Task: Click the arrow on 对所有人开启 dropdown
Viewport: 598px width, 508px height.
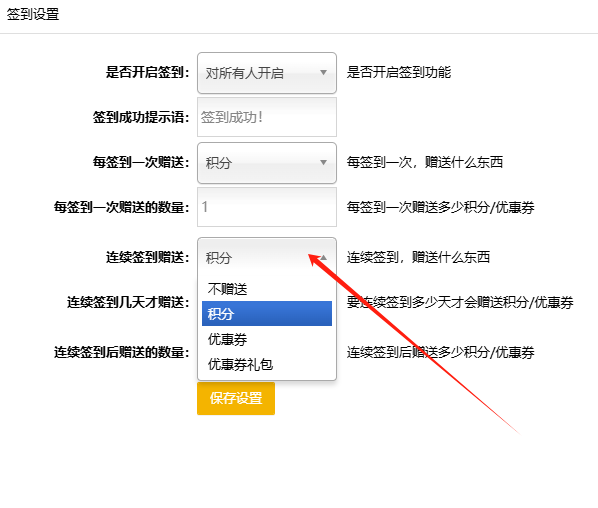Action: coord(323,72)
